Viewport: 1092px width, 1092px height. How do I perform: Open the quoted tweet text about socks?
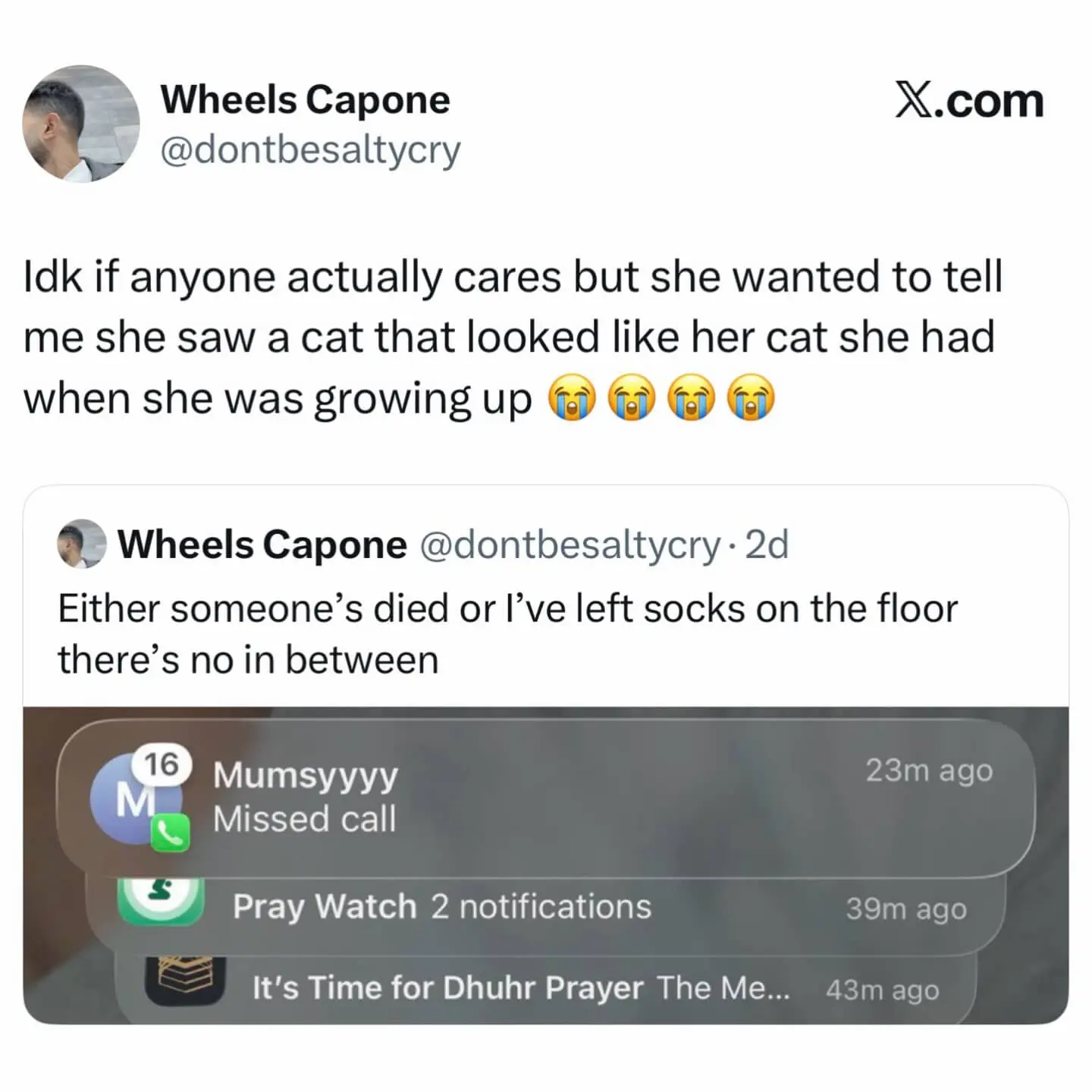point(508,634)
